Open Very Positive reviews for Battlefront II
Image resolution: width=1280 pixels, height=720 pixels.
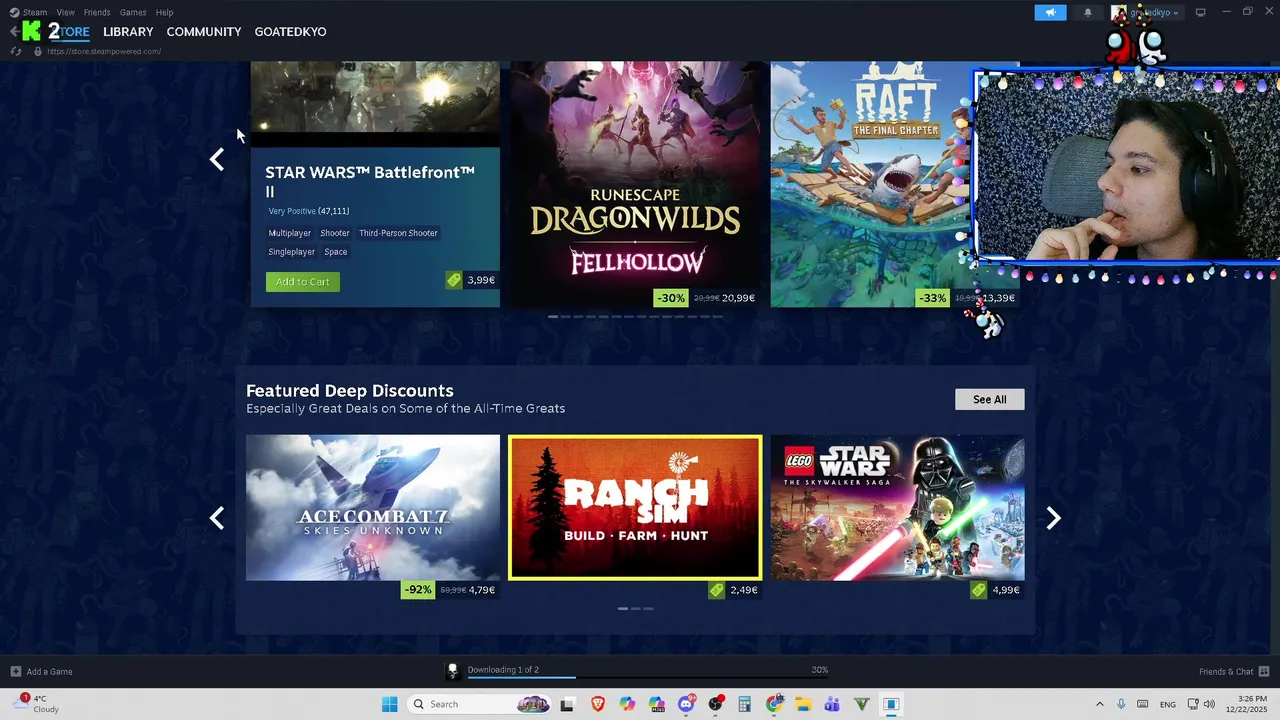click(x=308, y=211)
